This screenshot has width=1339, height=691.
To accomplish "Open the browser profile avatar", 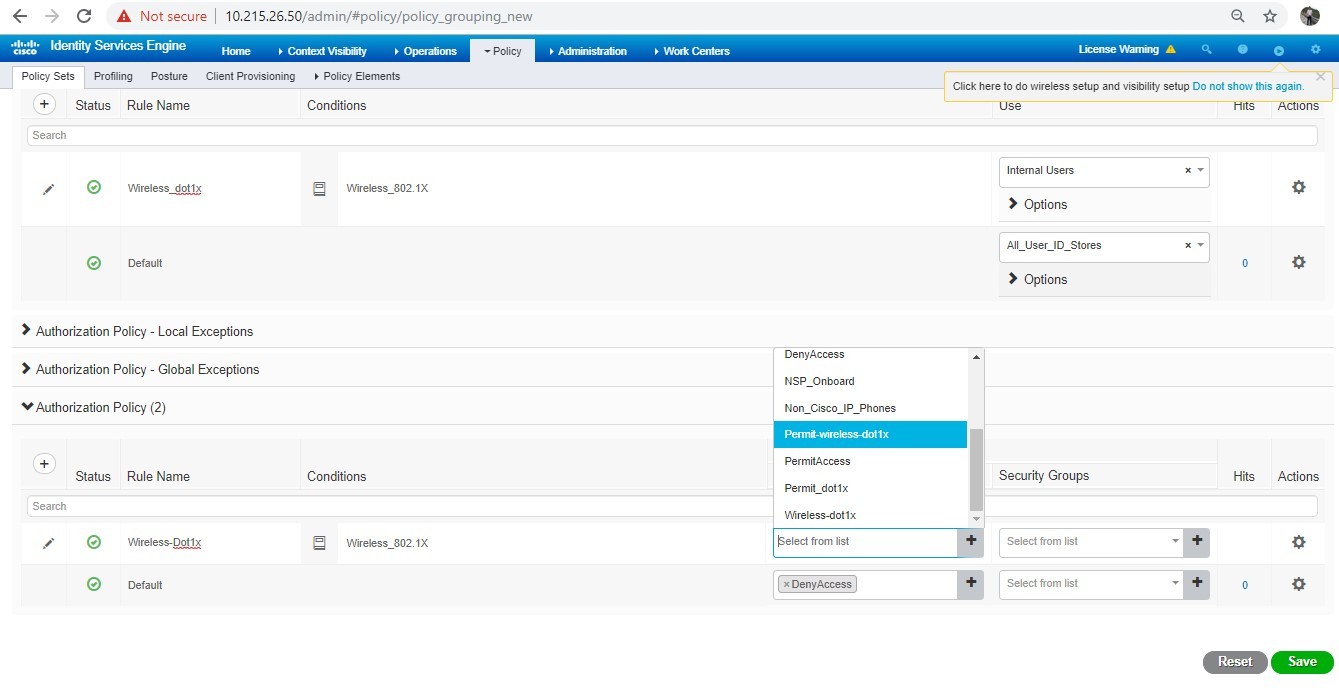I will coord(1310,16).
